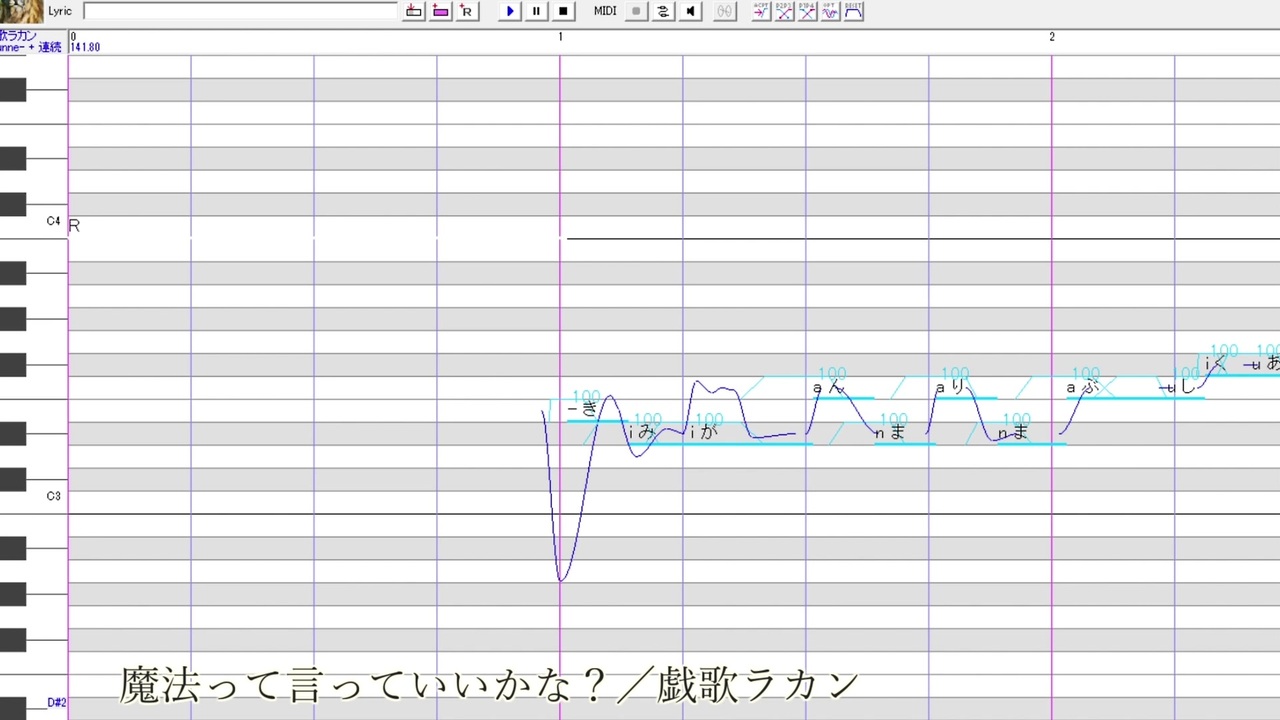Viewport: 1280px width, 720px height.
Task: Toggle the round record-style button
Action: pyautogui.click(x=636, y=11)
